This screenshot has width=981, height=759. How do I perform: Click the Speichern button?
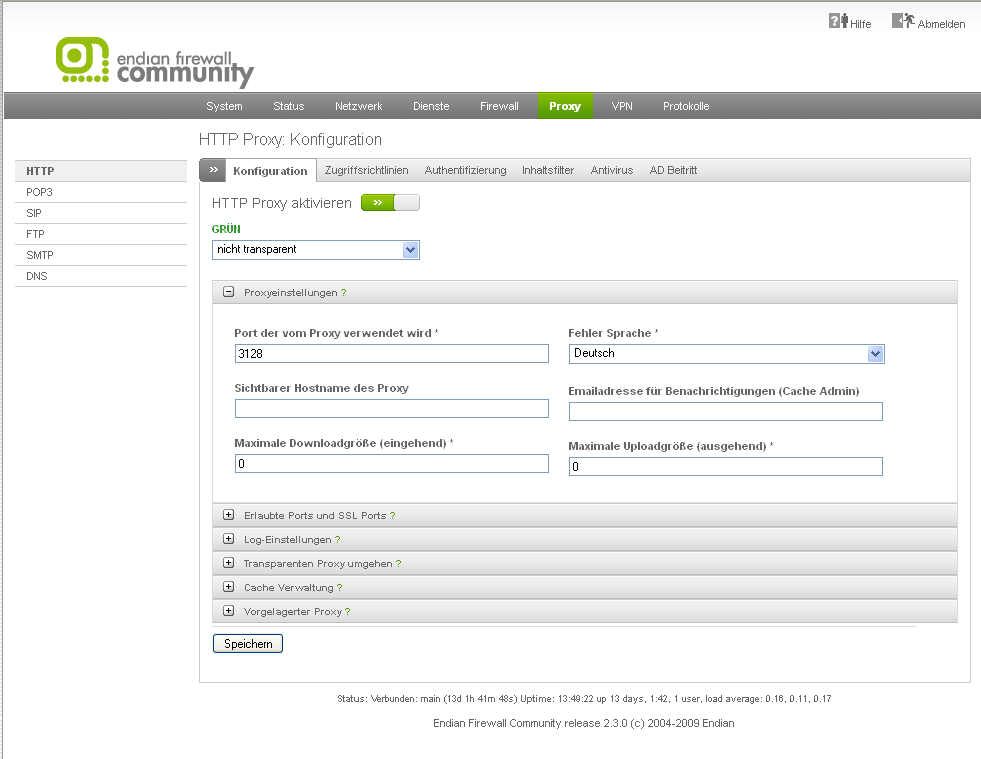(x=248, y=644)
